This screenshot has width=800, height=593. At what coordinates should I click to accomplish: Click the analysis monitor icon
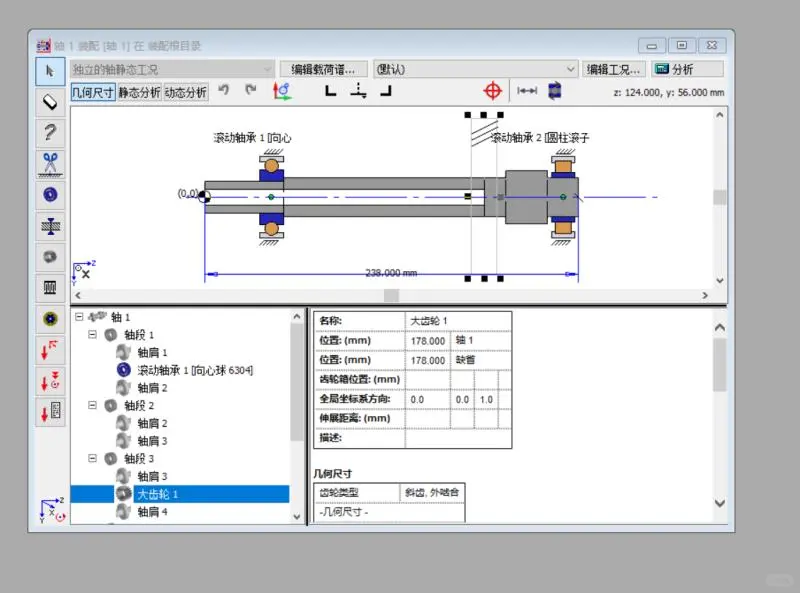(x=662, y=69)
